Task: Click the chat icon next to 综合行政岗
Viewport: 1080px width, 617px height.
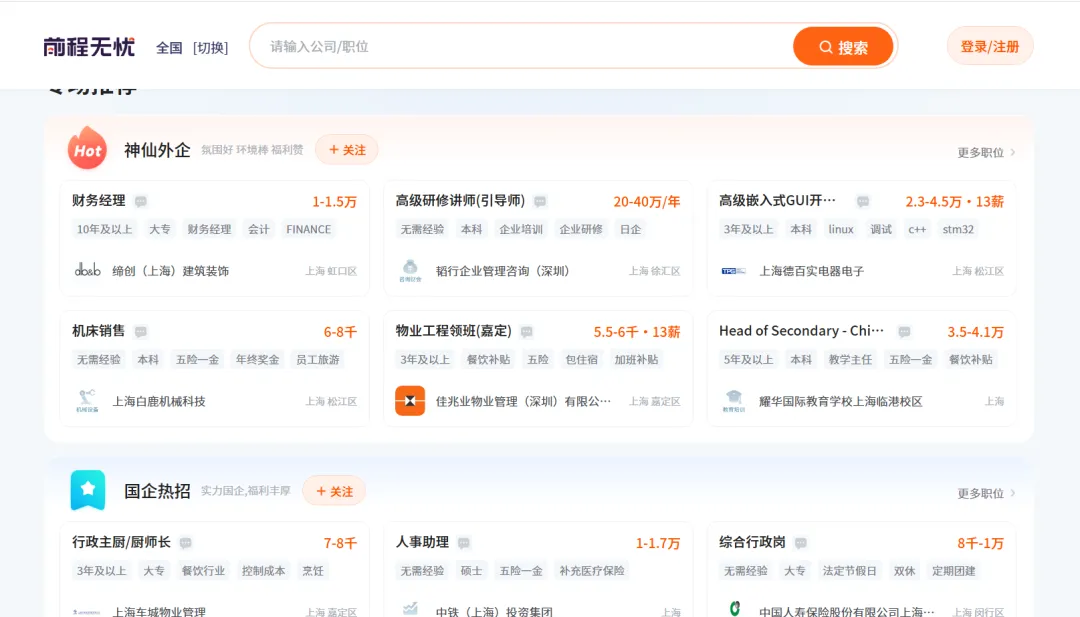Action: [x=800, y=543]
